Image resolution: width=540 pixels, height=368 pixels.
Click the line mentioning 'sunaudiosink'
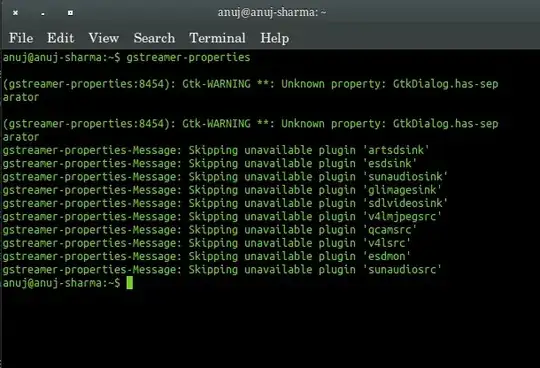coord(225,177)
